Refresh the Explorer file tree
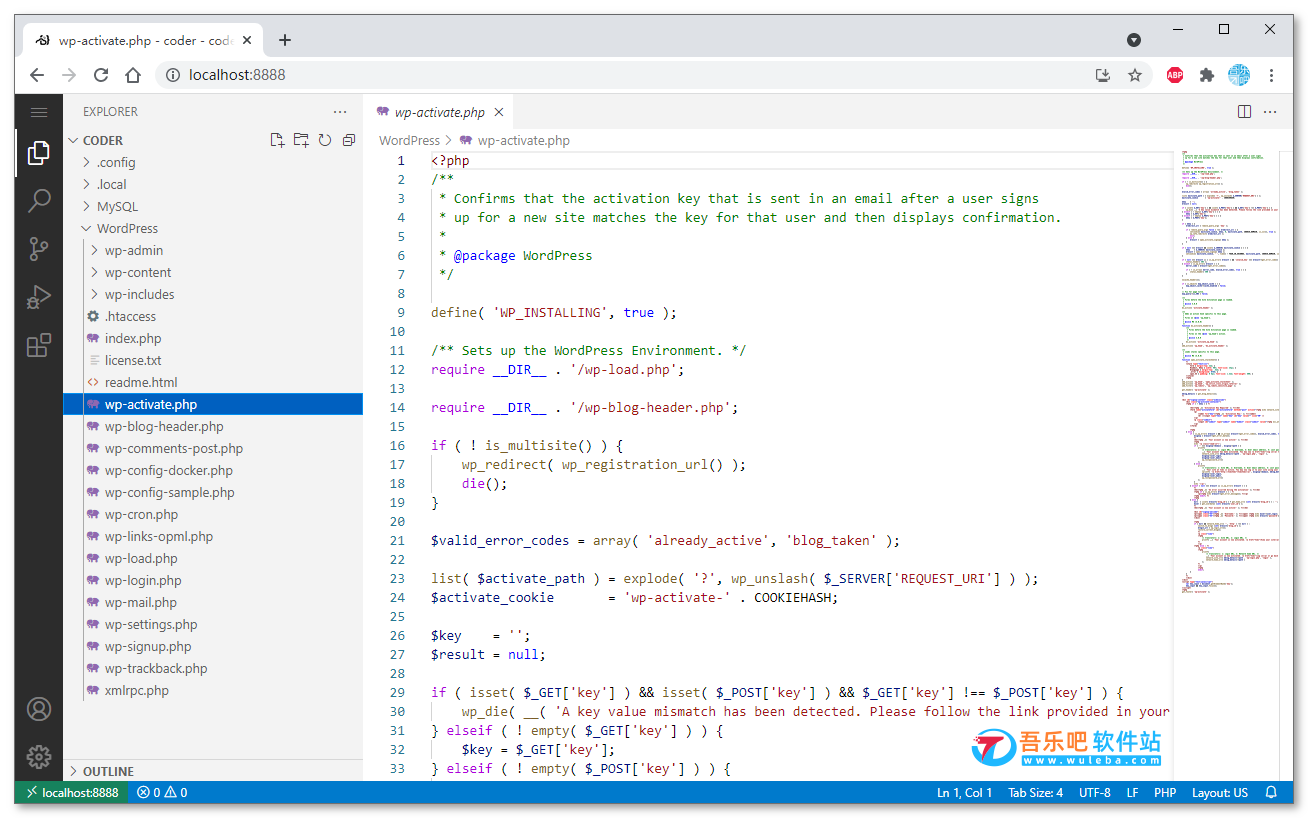The height and width of the screenshot is (818, 1308). (x=325, y=140)
